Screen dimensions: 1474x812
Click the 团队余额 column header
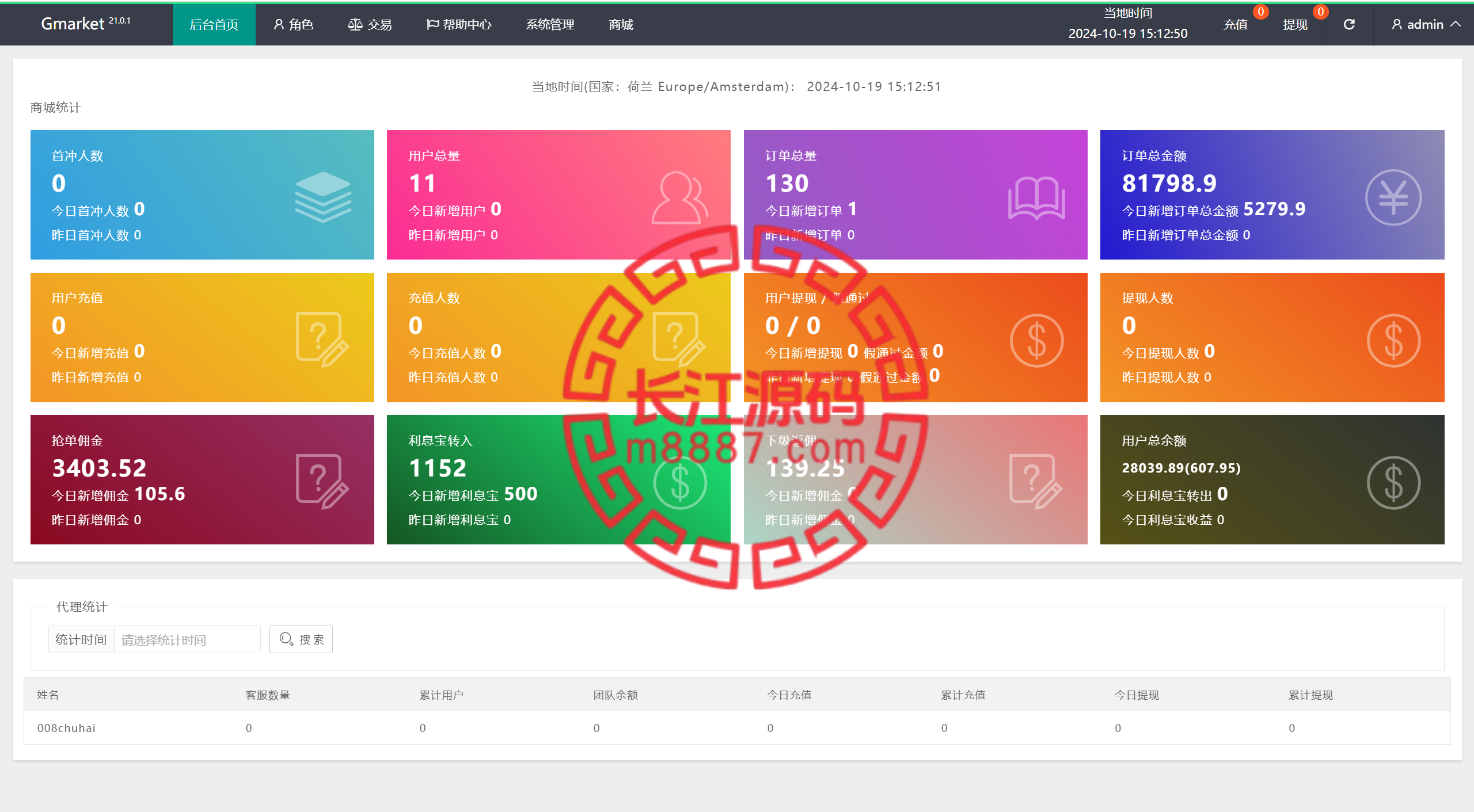pyautogui.click(x=616, y=695)
